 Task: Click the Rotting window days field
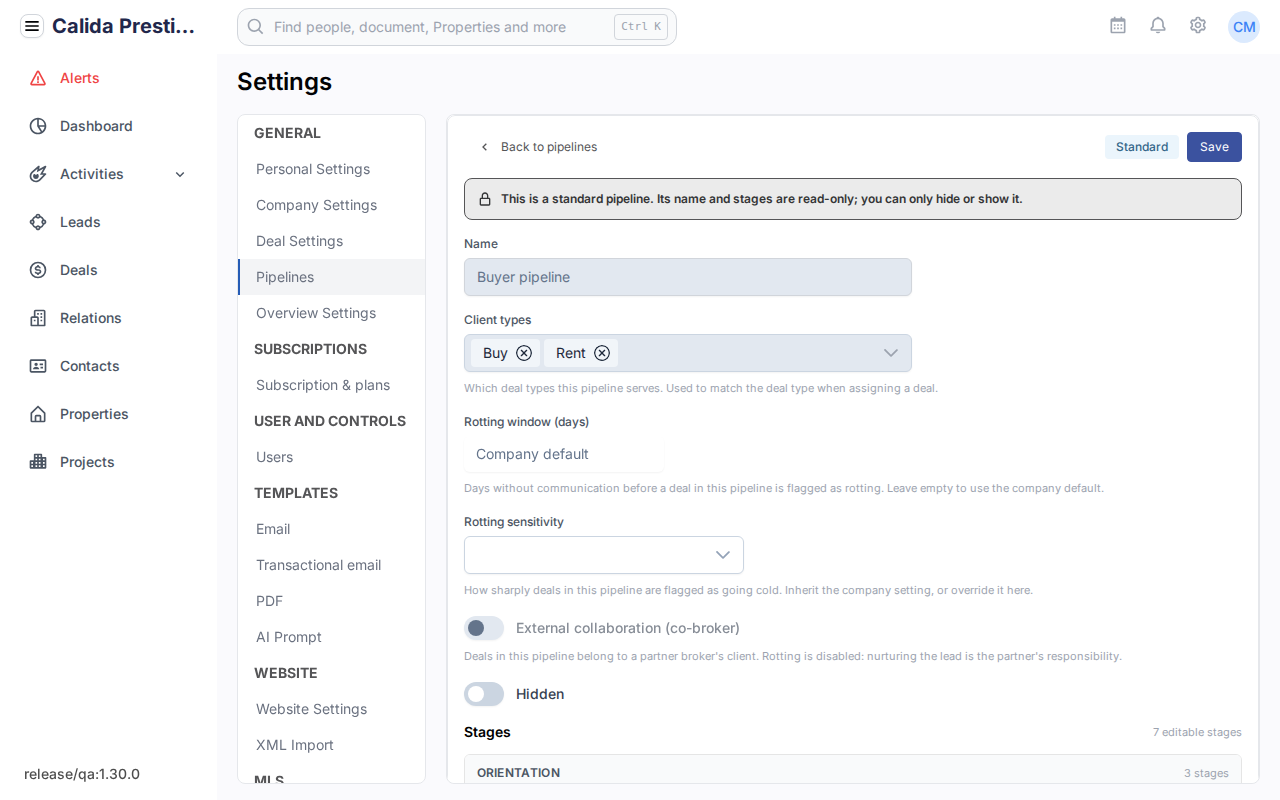[564, 454]
